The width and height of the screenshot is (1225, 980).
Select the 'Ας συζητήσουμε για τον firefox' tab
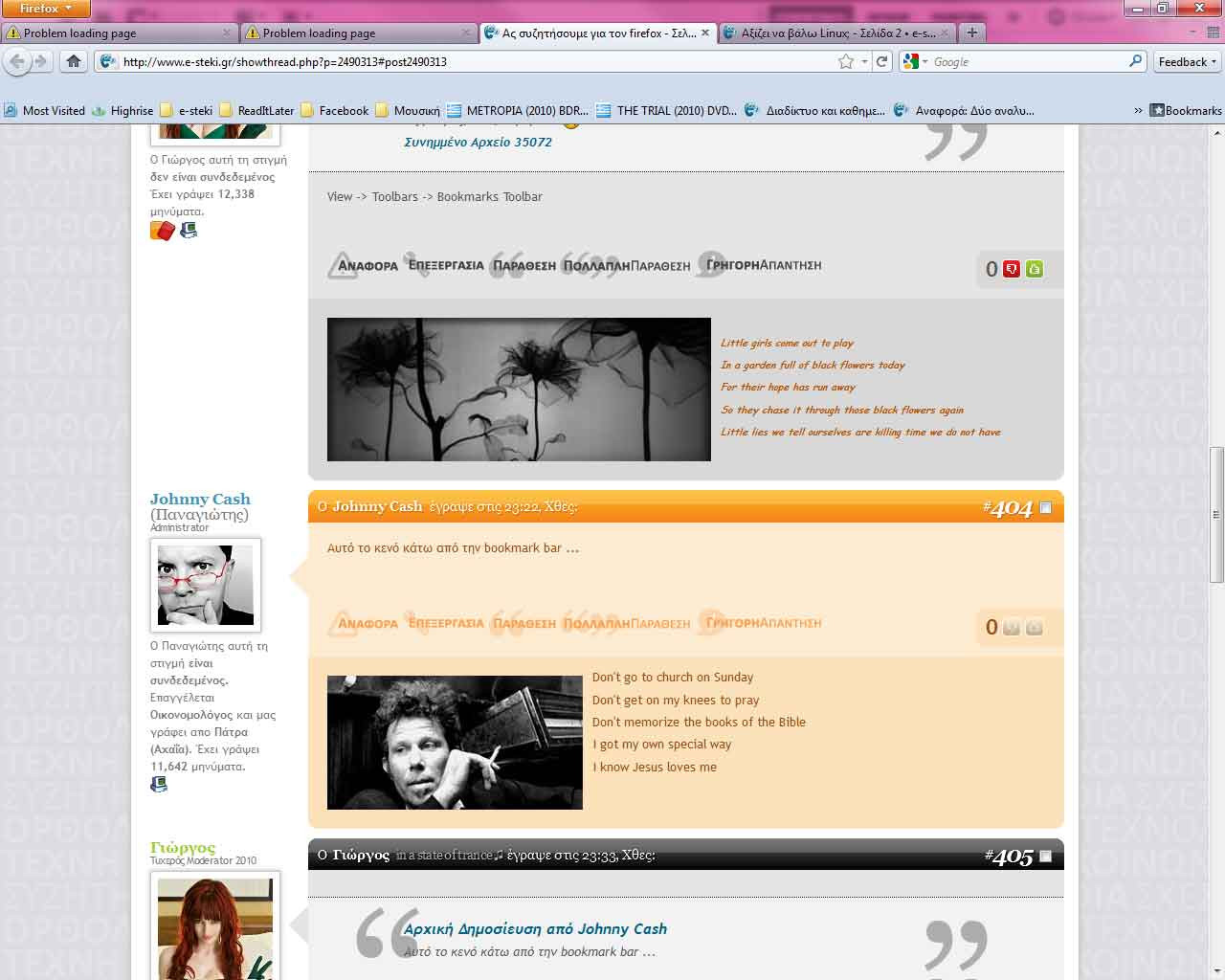point(598,33)
